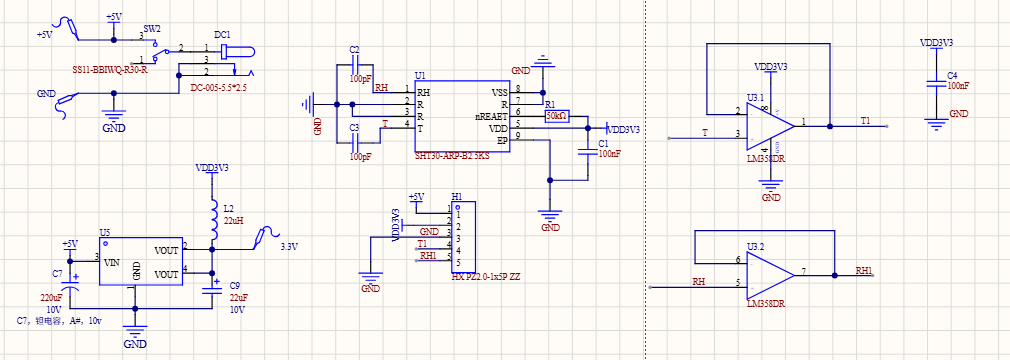
Task: Click the +5V power port at U5 VIN
Action: [x=70, y=248]
